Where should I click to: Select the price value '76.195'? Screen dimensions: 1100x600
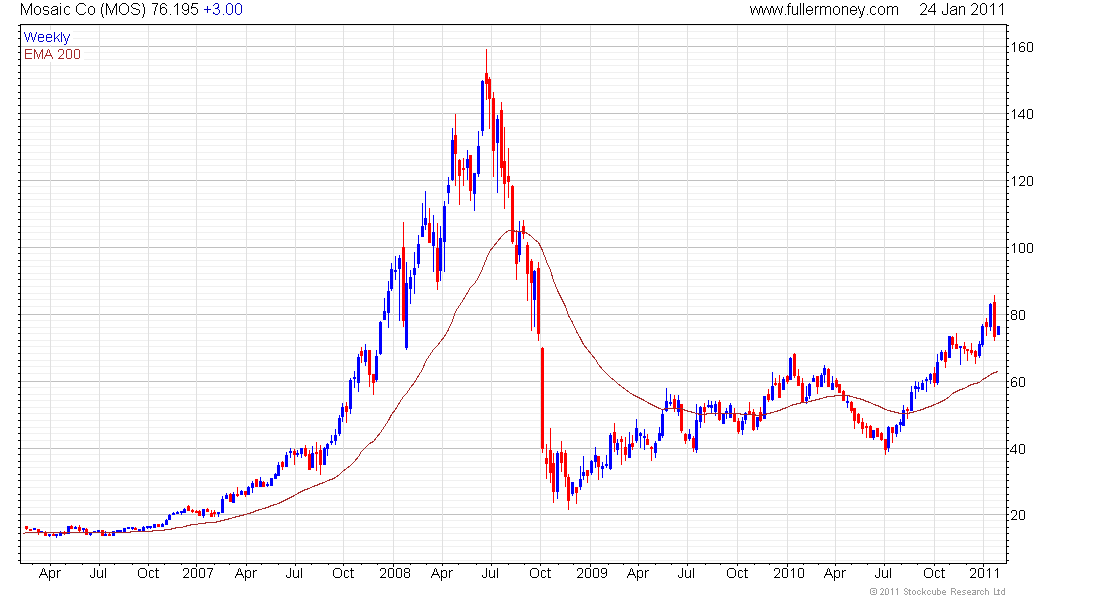175,10
